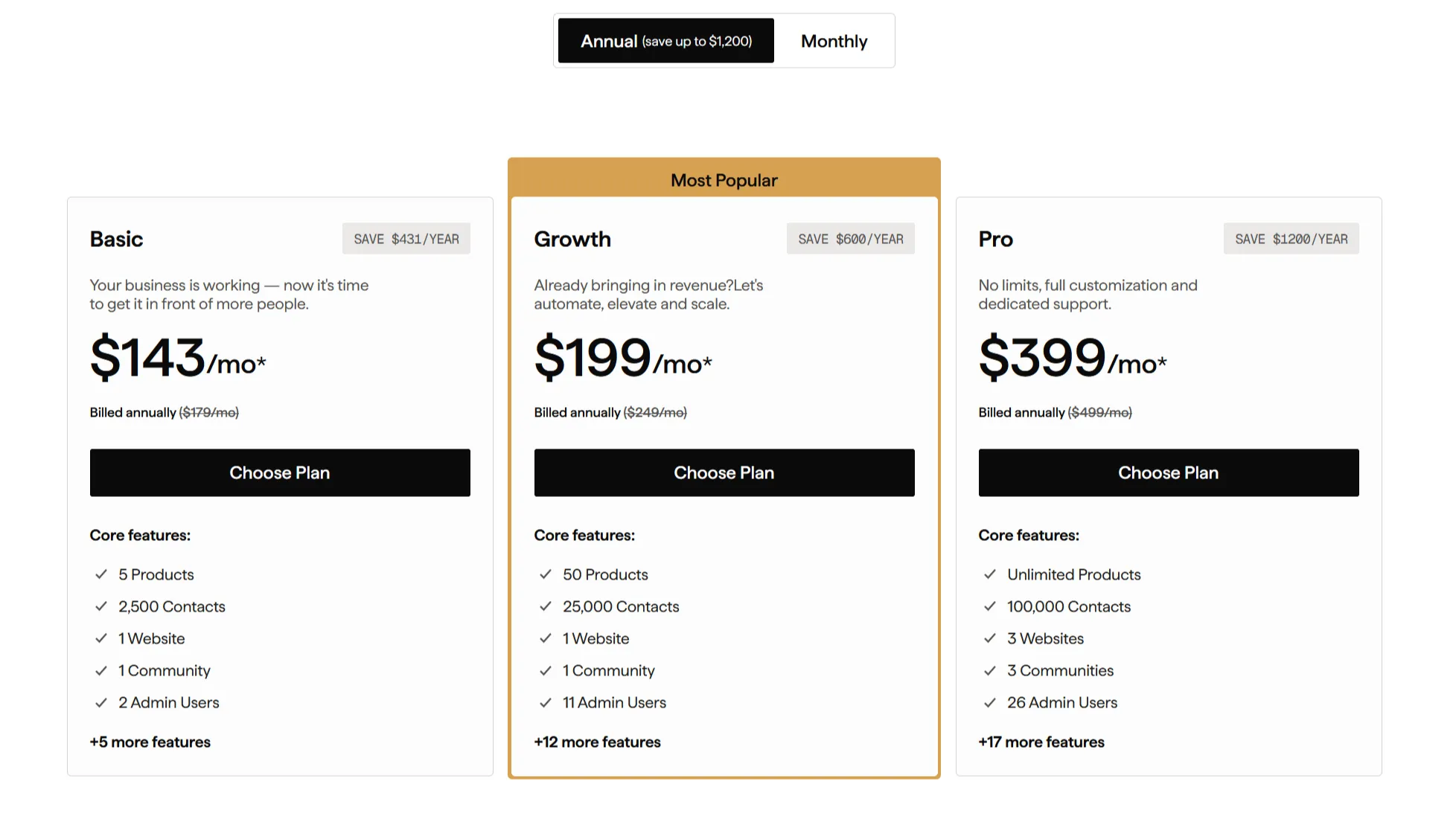Click Choose Plan under the Pro plan

pos(1168,472)
